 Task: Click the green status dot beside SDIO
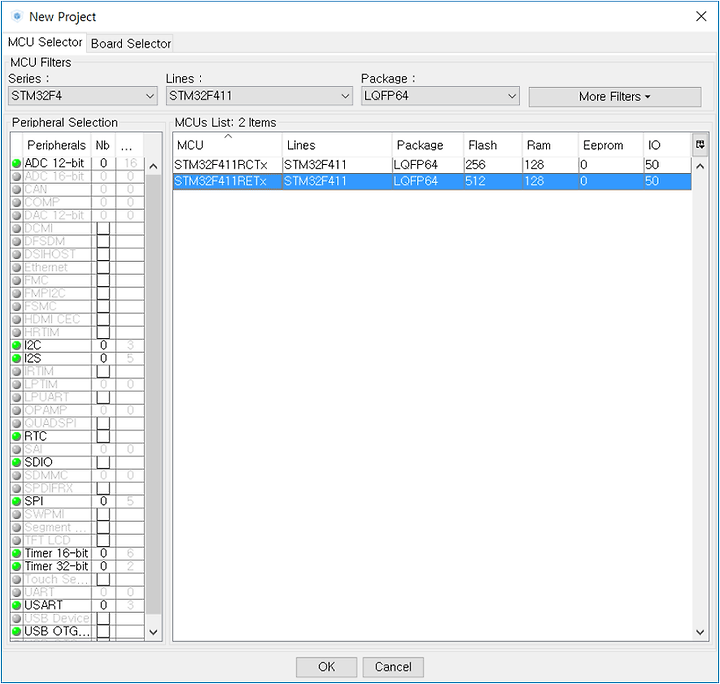[x=17, y=462]
